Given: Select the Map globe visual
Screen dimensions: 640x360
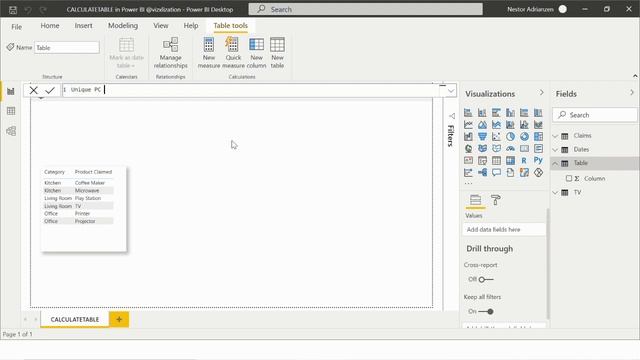Looking at the screenshot, I should pyautogui.click(x=468, y=149).
